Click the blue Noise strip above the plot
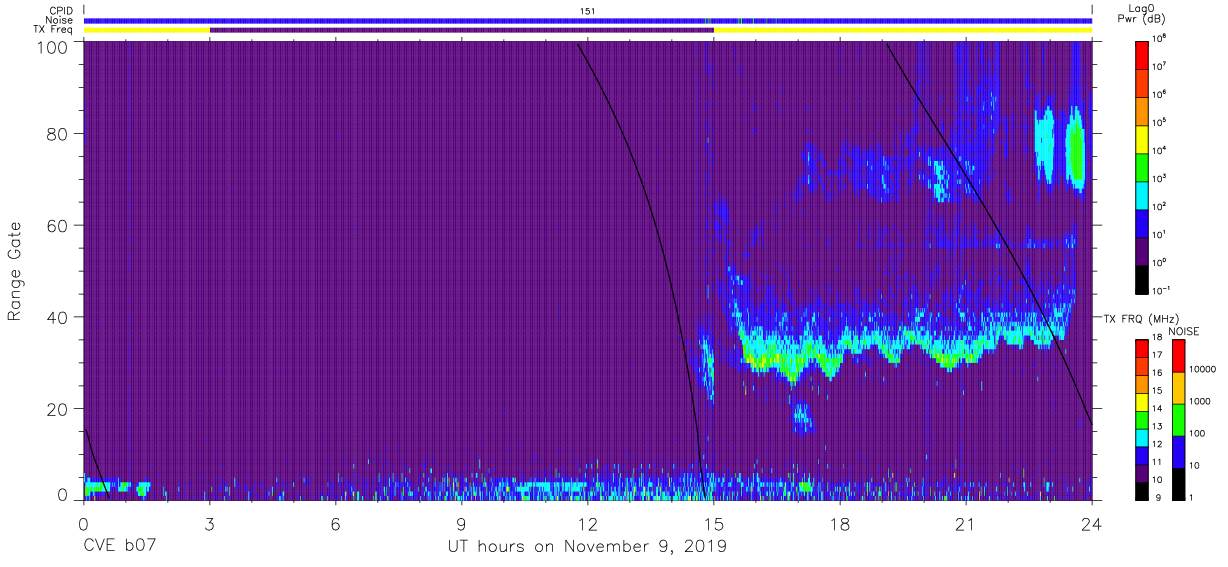This screenshot has width=1228, height=567. tap(588, 20)
